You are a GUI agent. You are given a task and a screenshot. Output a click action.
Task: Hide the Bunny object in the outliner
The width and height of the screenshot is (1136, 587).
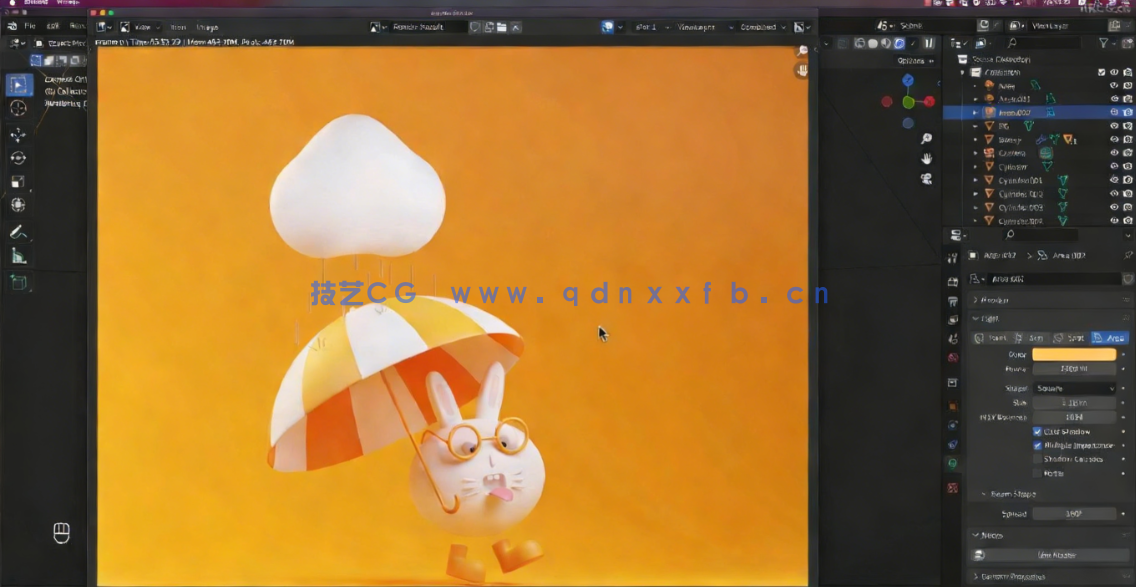pyautogui.click(x=1115, y=139)
